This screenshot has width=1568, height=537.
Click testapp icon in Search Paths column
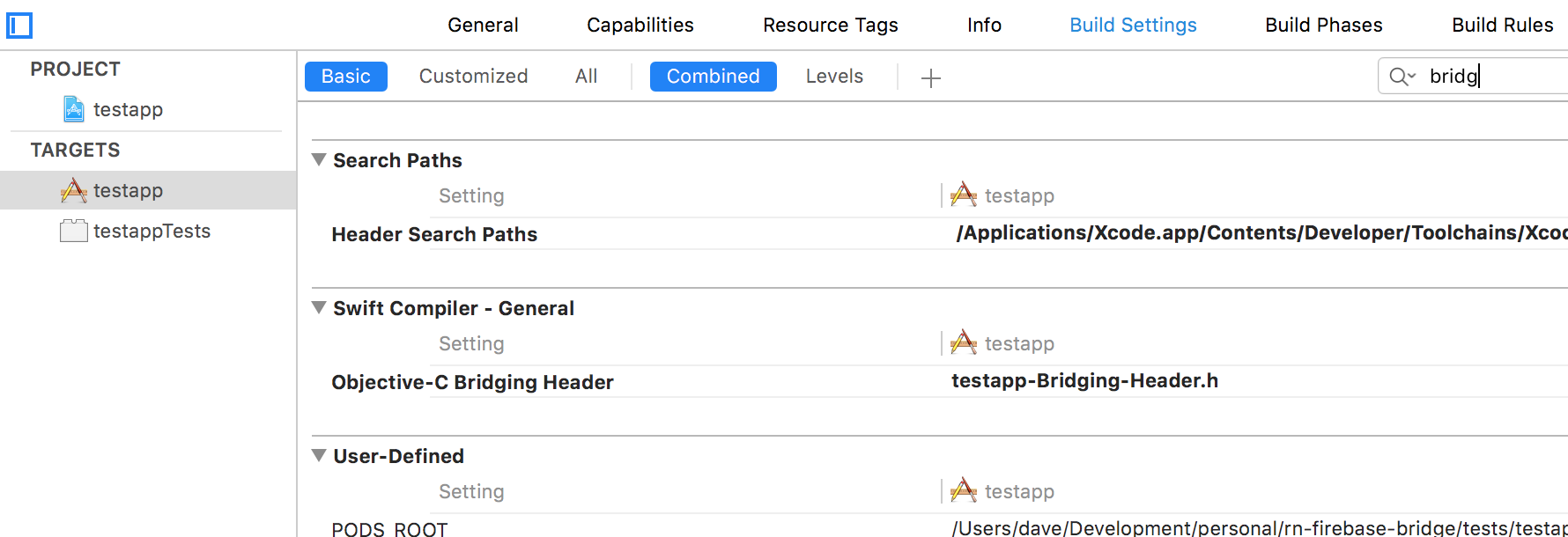pyautogui.click(x=964, y=195)
